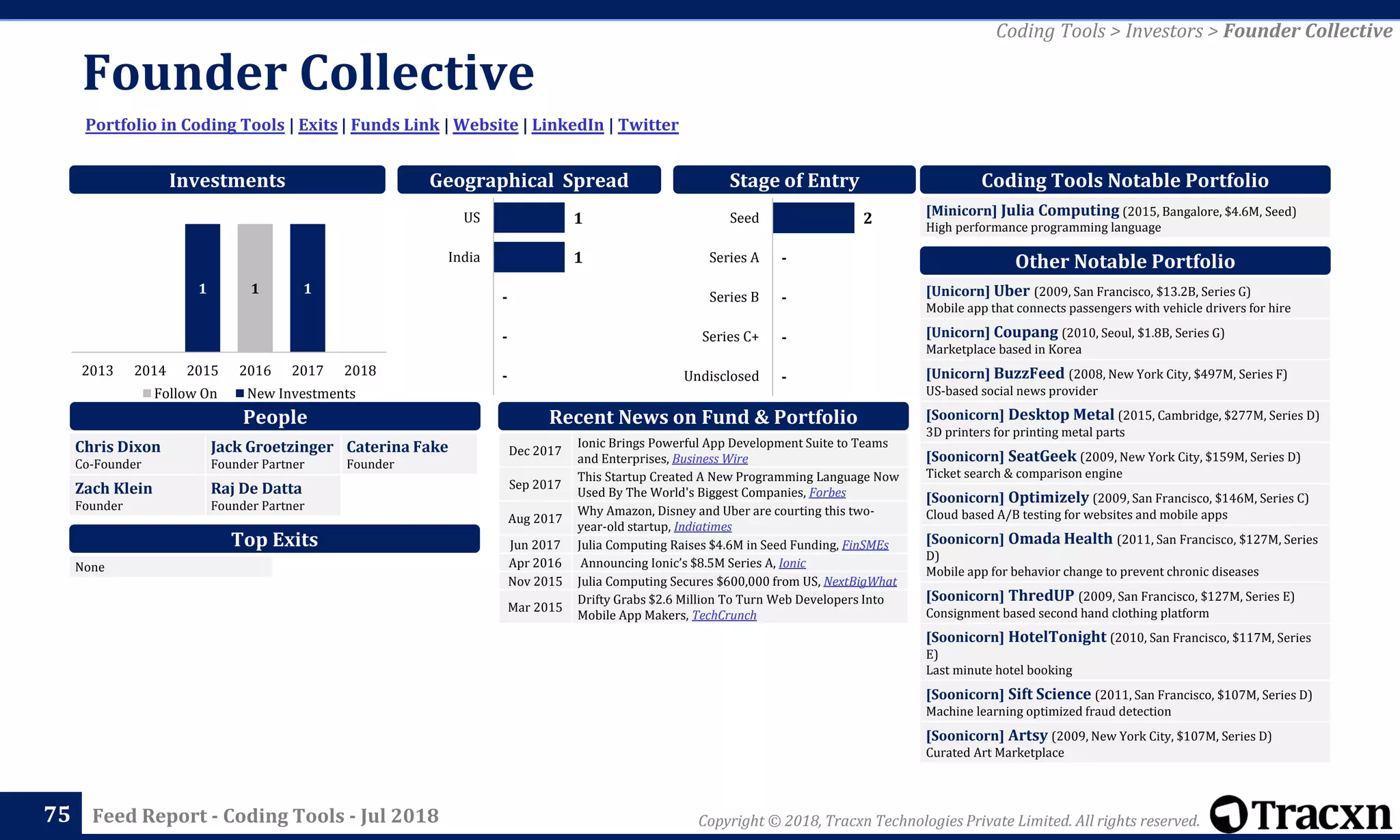This screenshot has height=840, width=1400.
Task: Open the Exits link
Action: click(x=318, y=125)
